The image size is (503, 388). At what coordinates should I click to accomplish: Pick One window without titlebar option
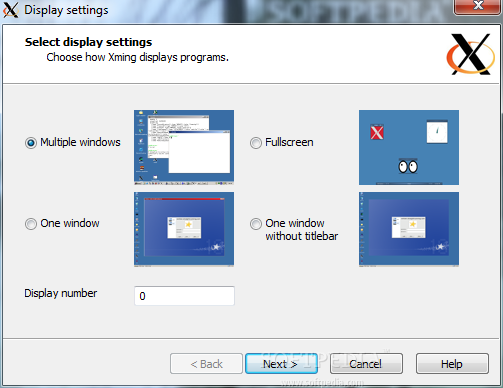coord(256,224)
